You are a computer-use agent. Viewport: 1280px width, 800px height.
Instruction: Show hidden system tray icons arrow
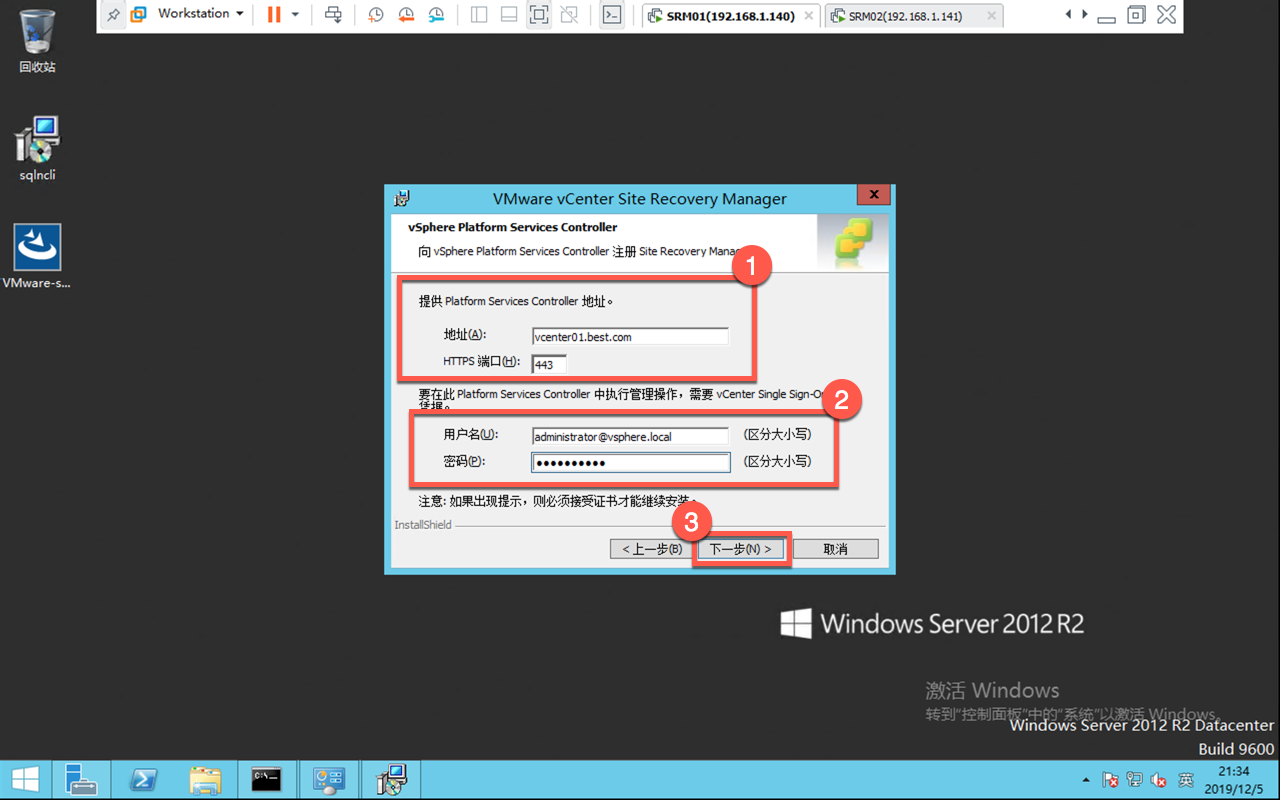[1086, 780]
